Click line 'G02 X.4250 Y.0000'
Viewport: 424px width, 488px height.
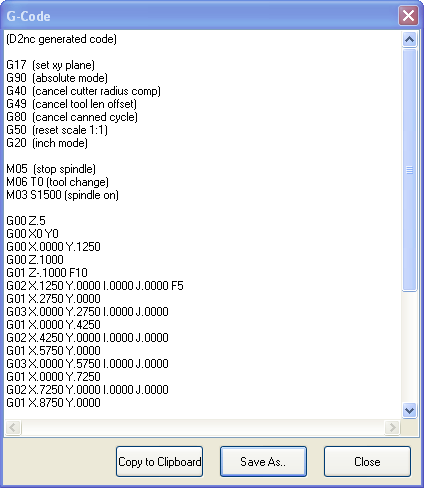87,338
